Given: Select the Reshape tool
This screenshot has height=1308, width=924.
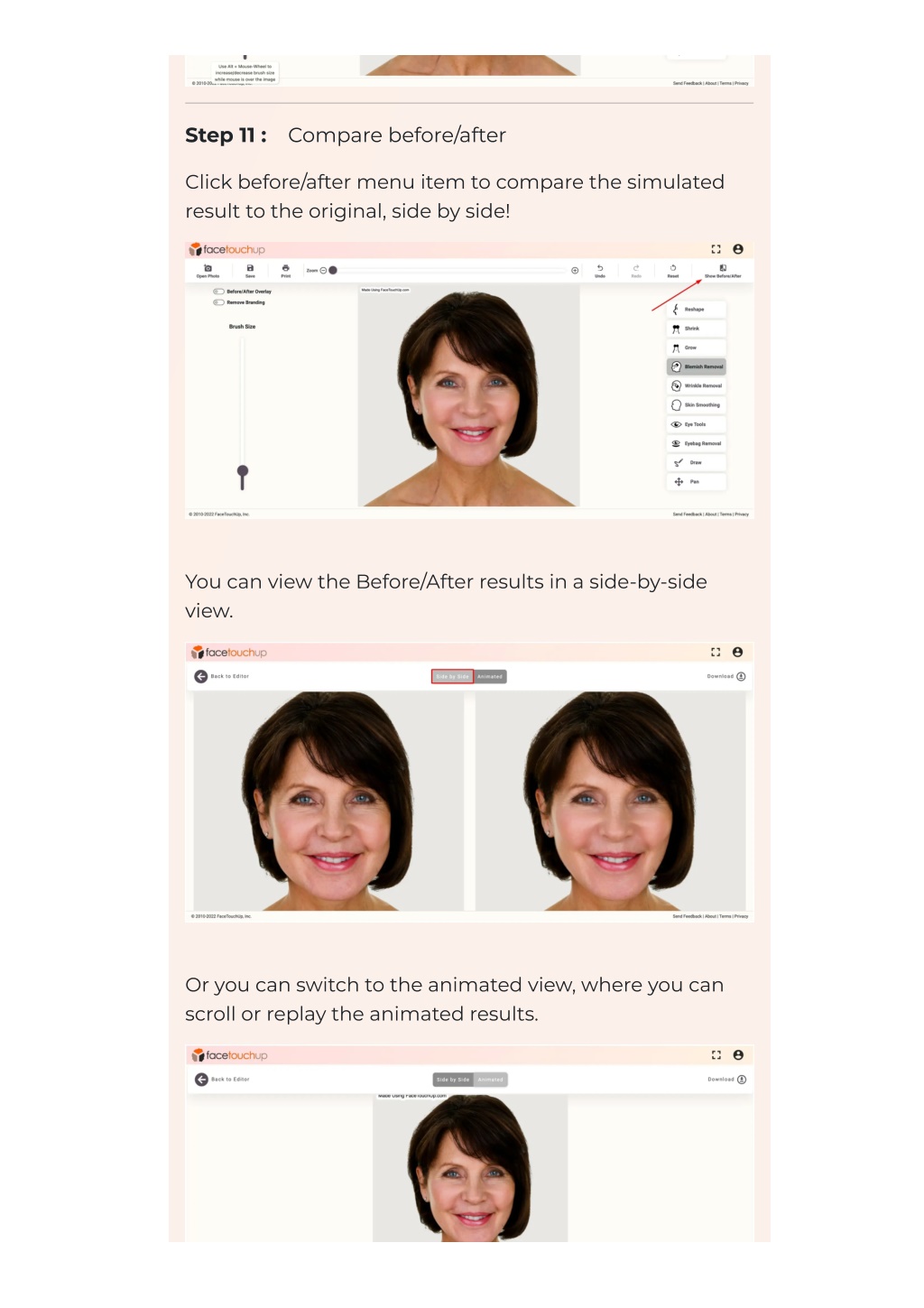Looking at the screenshot, I should [x=696, y=310].
